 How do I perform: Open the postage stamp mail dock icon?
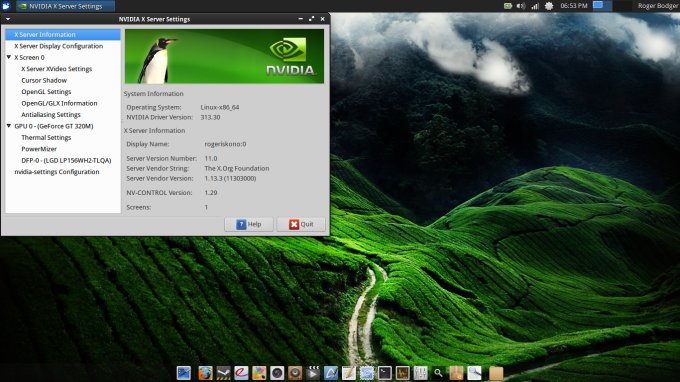pyautogui.click(x=366, y=372)
